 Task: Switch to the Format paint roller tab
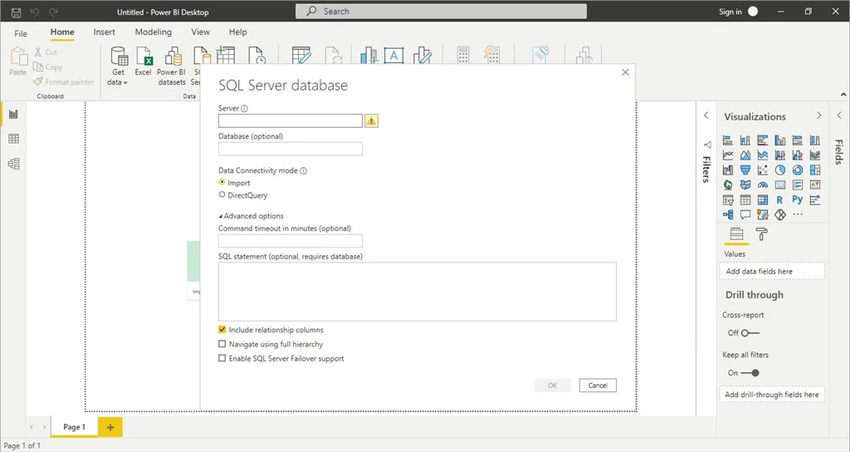click(x=762, y=234)
